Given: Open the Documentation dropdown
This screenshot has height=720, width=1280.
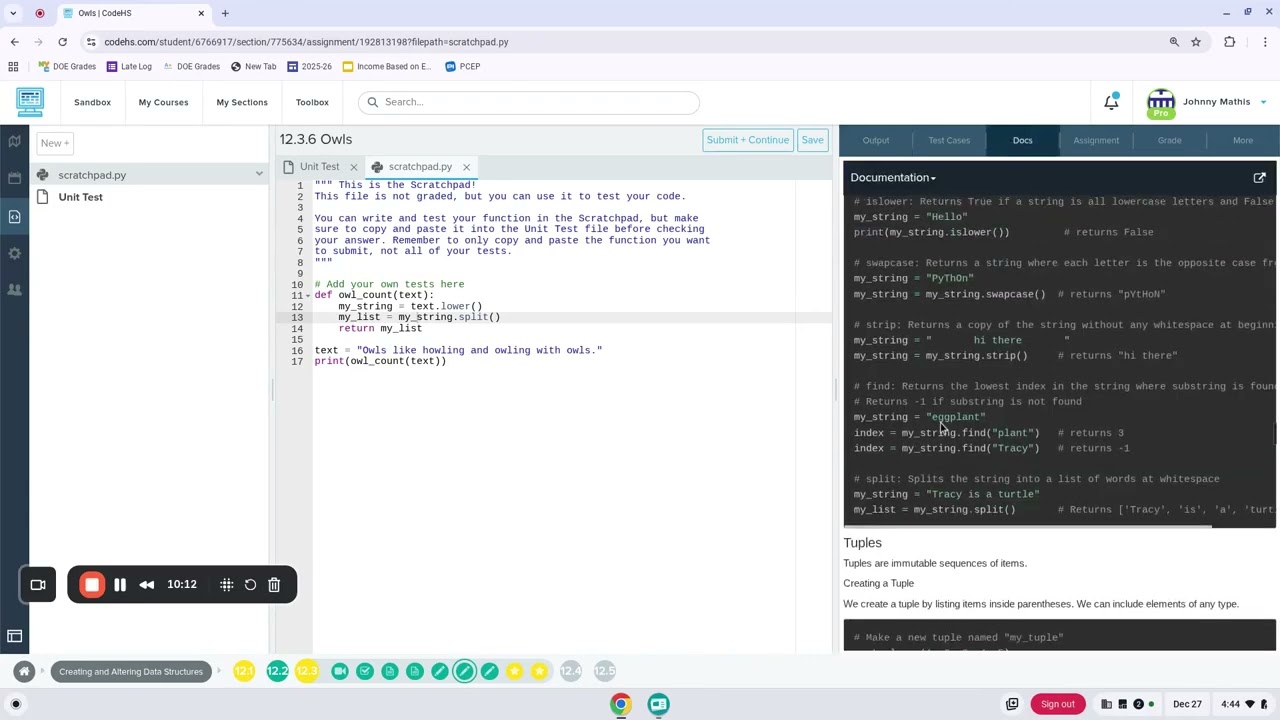Looking at the screenshot, I should [893, 178].
